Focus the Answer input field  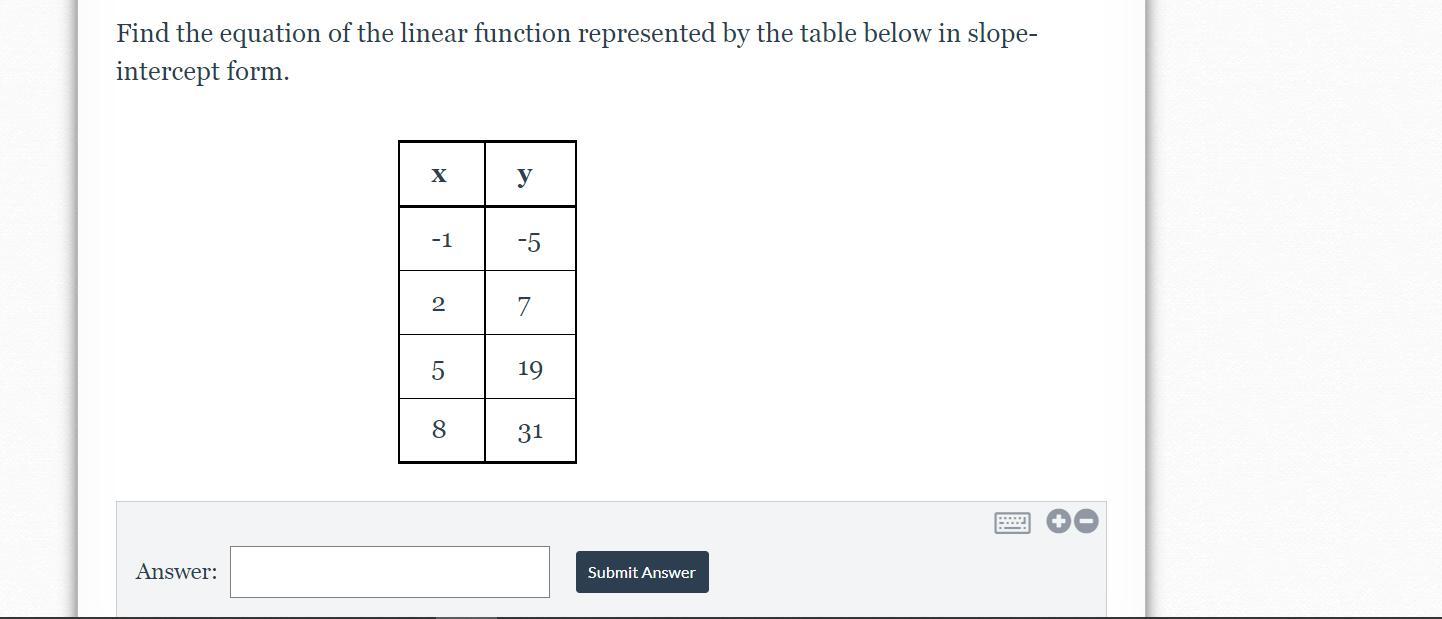pyautogui.click(x=389, y=572)
